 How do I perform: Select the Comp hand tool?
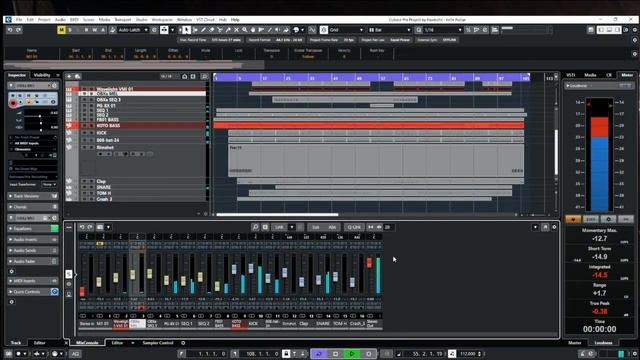tap(253, 30)
